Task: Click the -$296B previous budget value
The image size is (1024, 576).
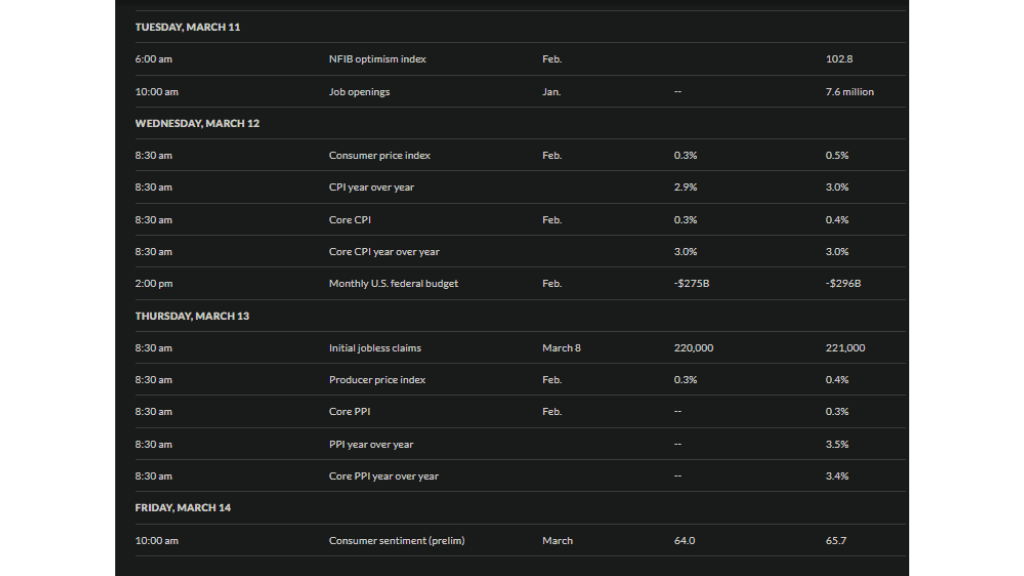Action: coord(843,283)
